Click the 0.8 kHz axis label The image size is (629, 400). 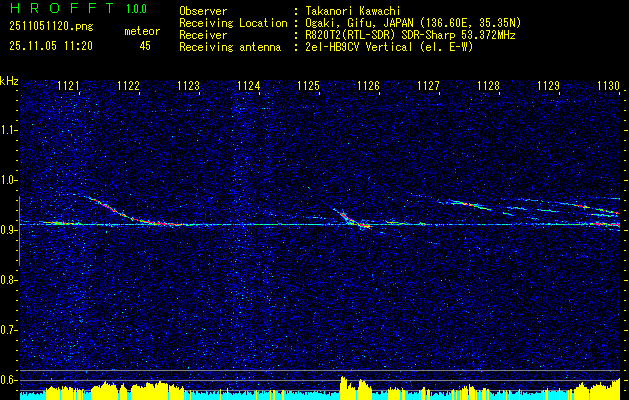pos(8,280)
